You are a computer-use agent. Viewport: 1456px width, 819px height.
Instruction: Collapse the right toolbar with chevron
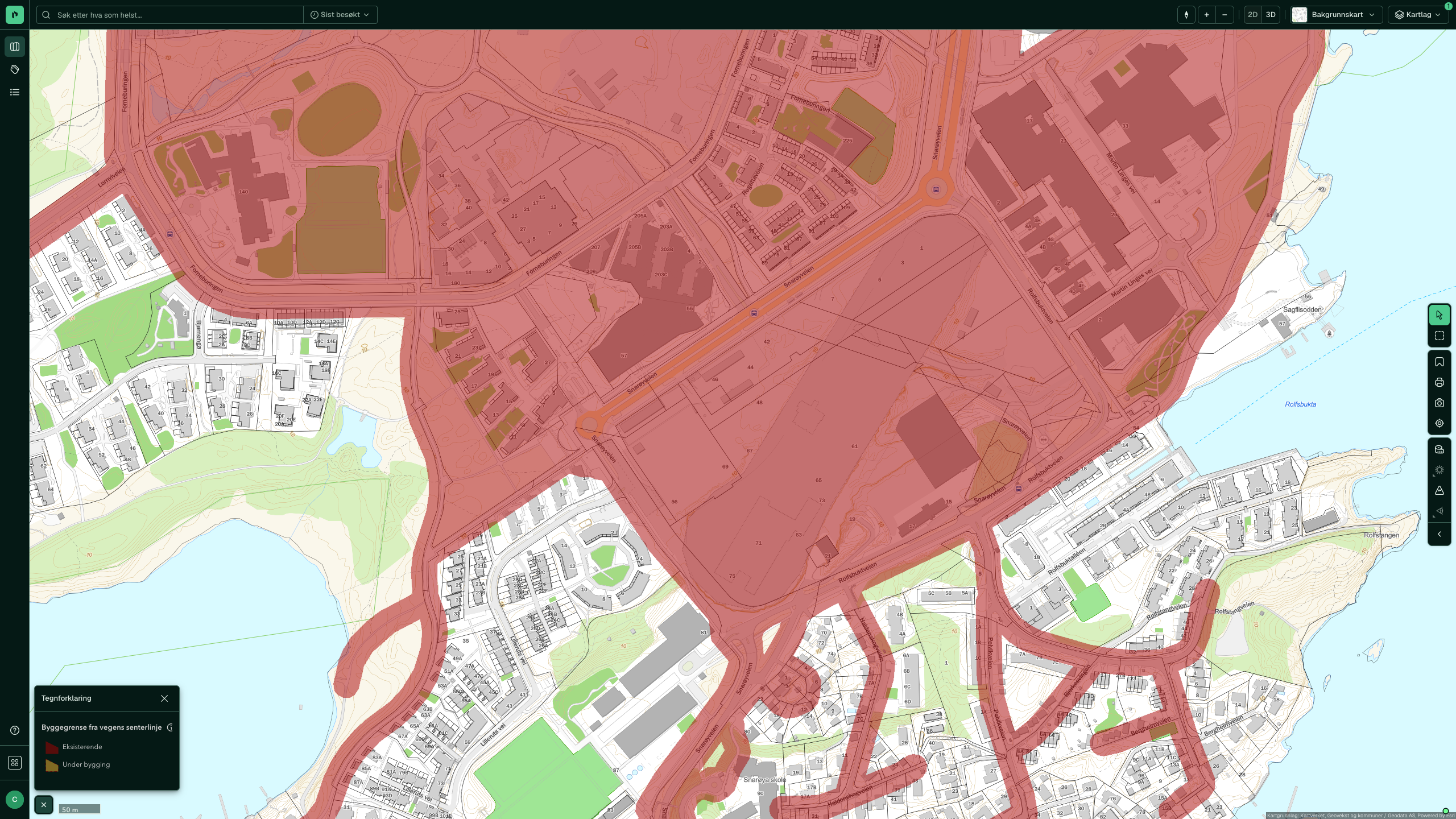[1439, 534]
